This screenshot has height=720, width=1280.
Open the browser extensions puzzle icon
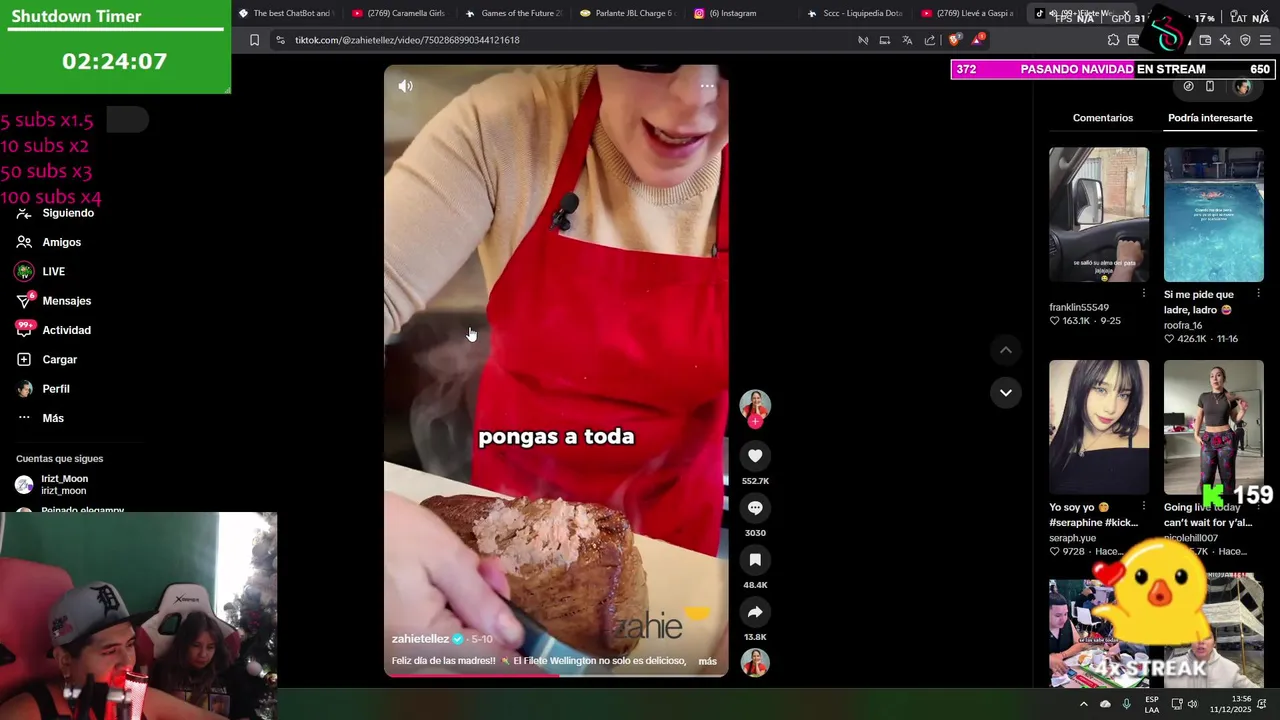coord(1113,40)
